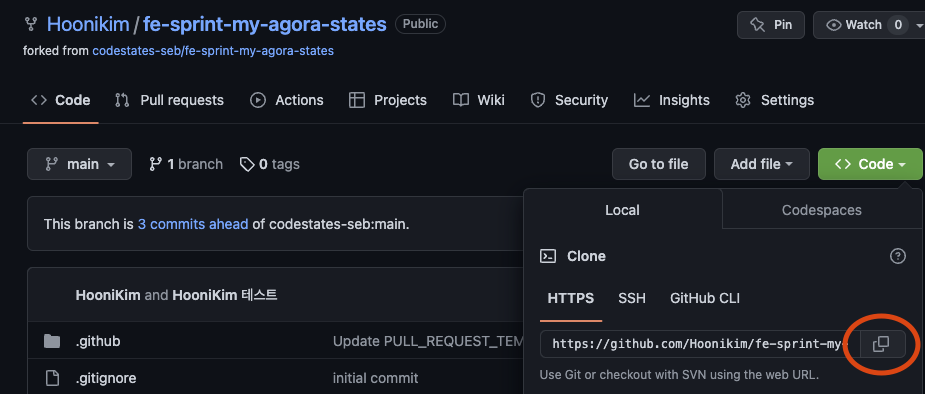Click the .gitignore file icon
The height and width of the screenshot is (394, 925).
pos(52,377)
